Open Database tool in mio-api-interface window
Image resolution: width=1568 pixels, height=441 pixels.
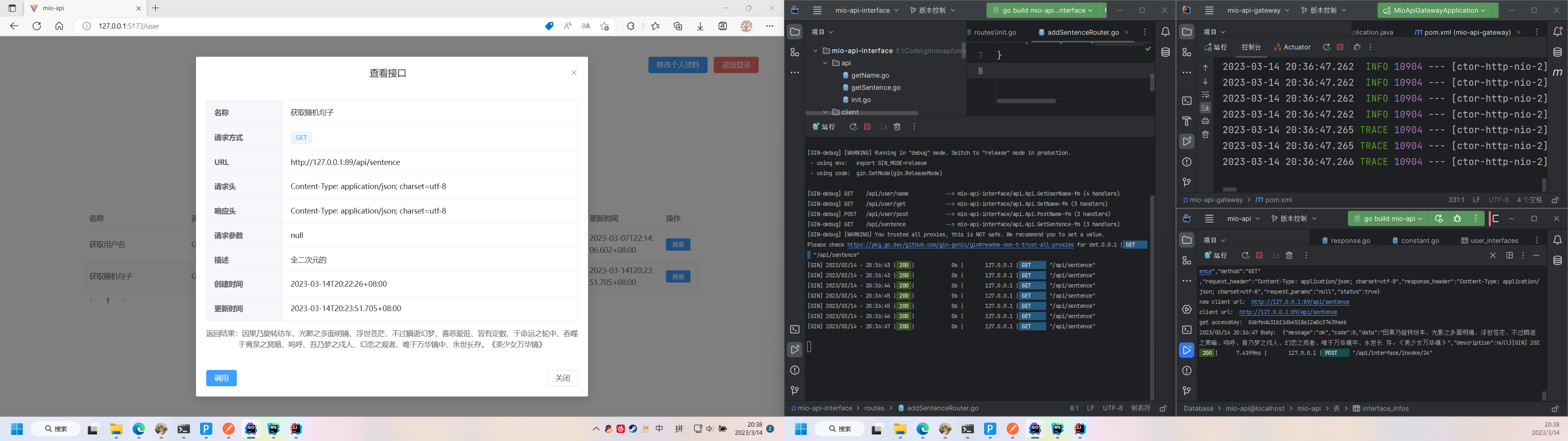click(x=1165, y=52)
